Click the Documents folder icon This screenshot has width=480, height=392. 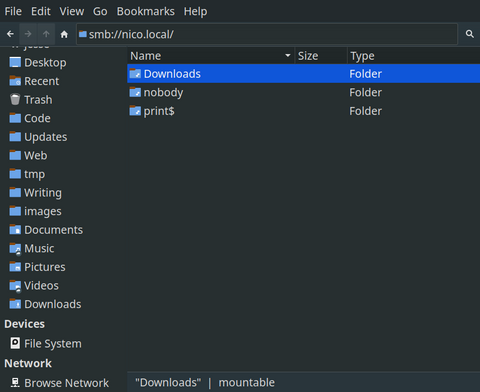[x=15, y=230]
